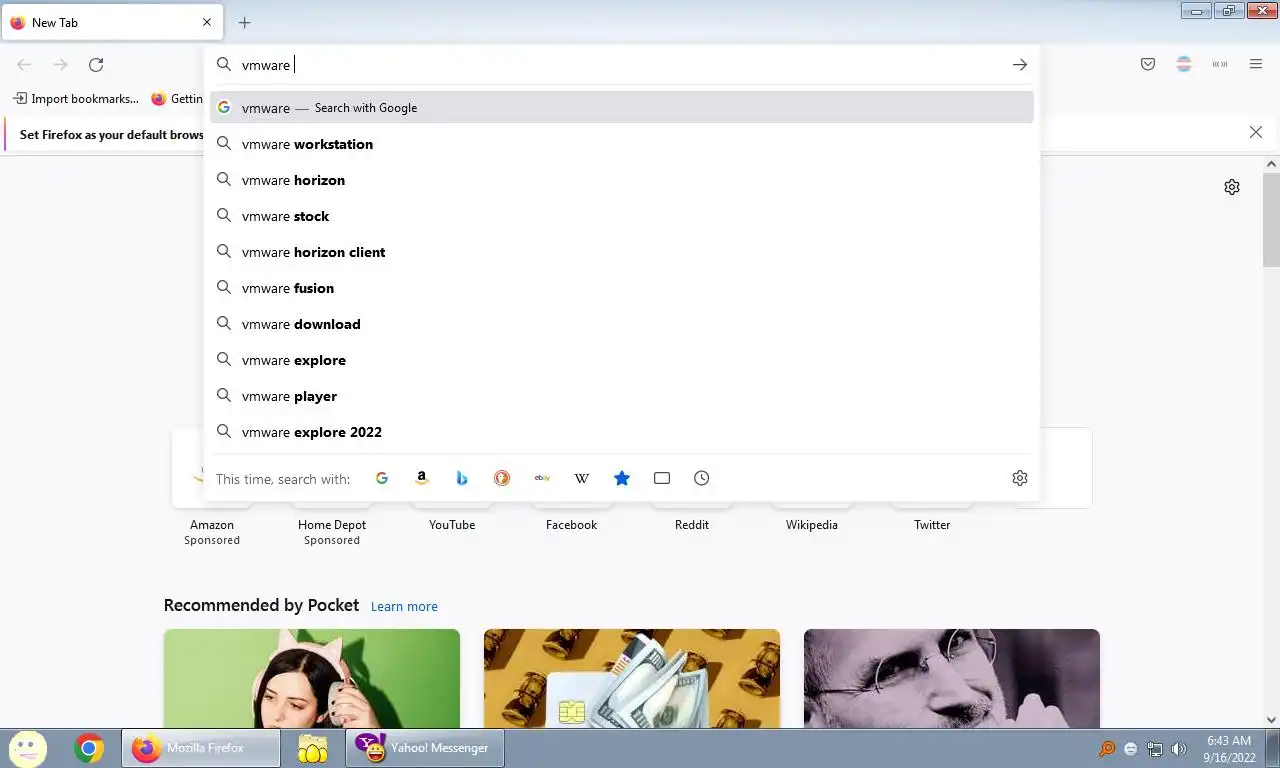Choose the "vmware explore 2022" suggestion
The image size is (1280, 768).
tap(622, 432)
